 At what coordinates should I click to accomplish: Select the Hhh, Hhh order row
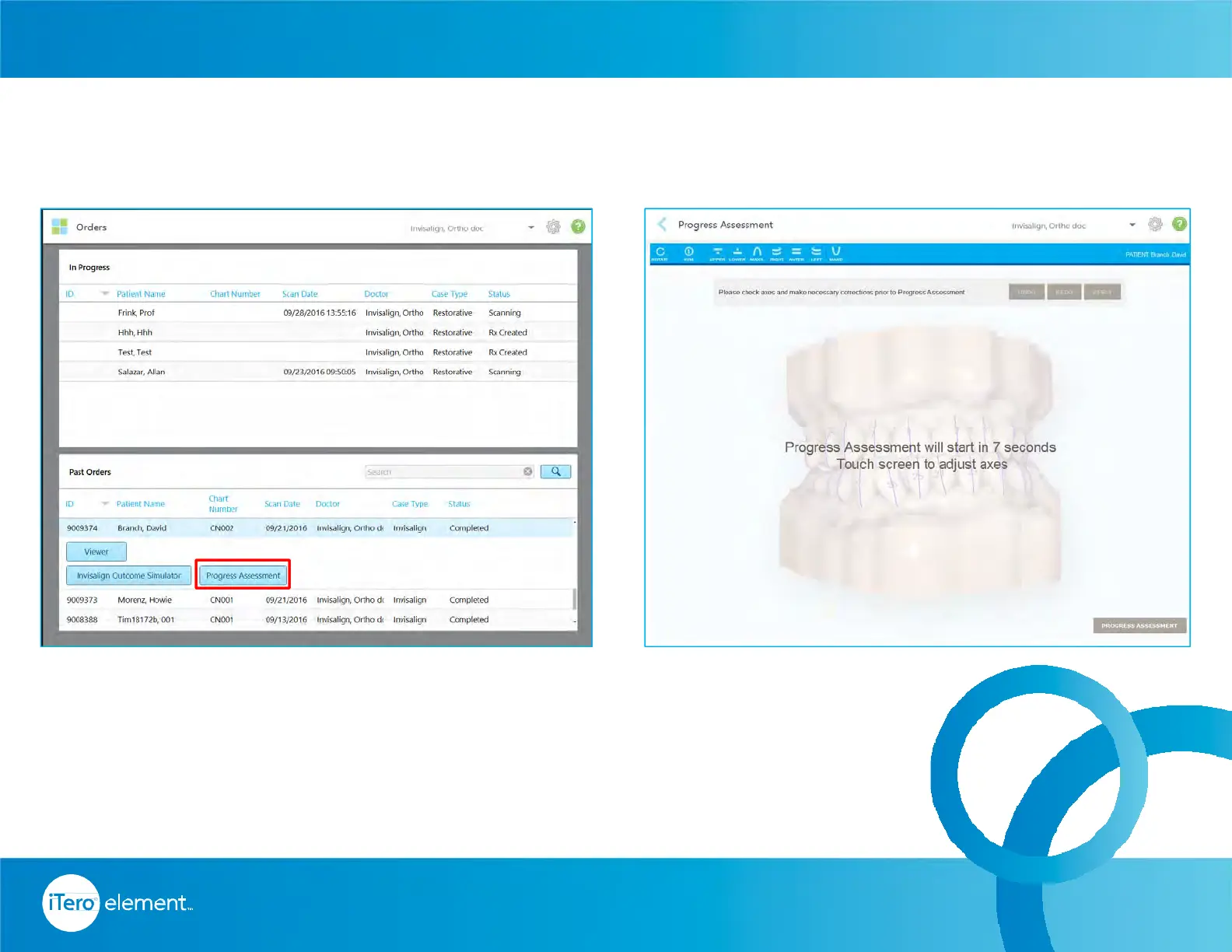click(318, 332)
